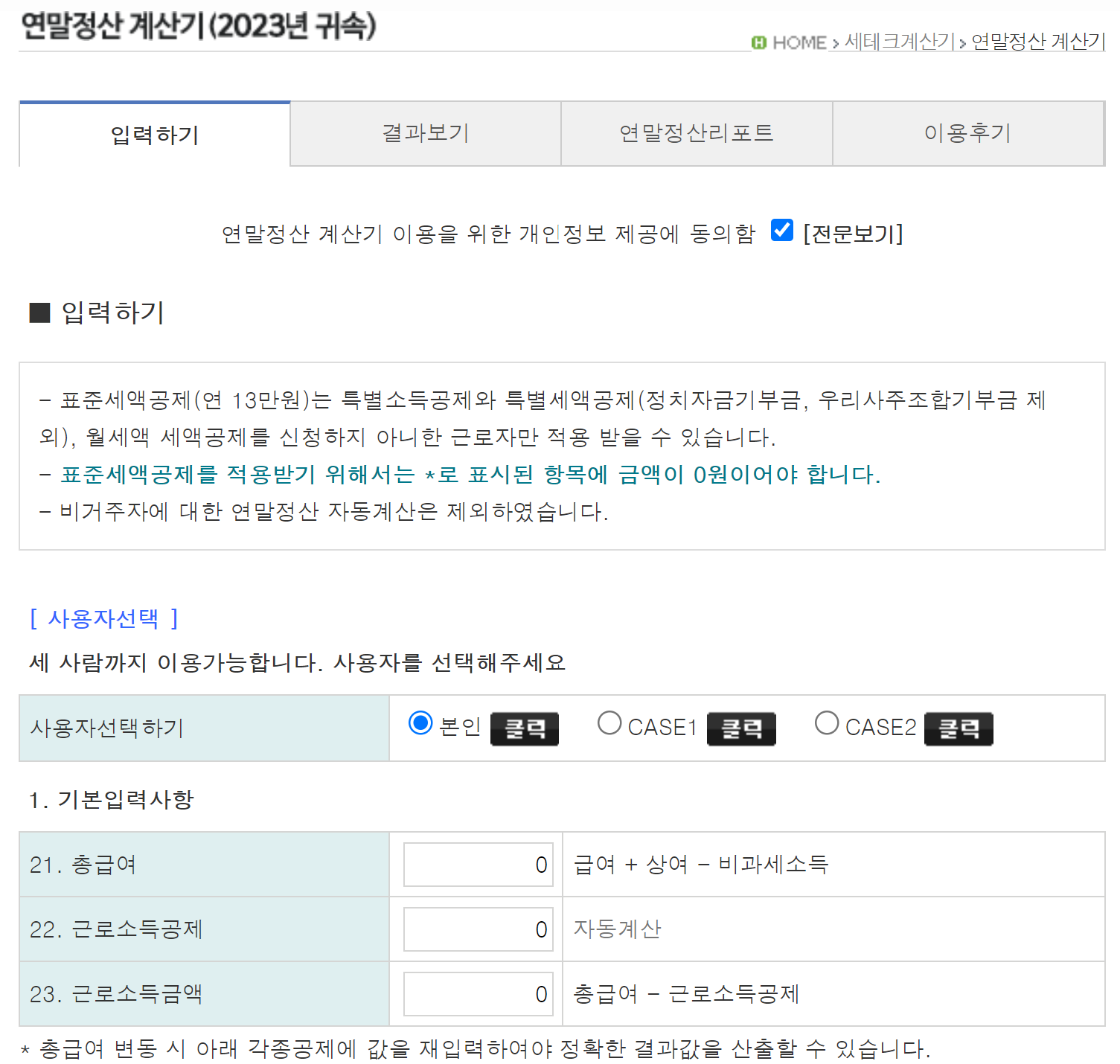The width and height of the screenshot is (1120, 1064).
Task: Open the 연말정산리포트 tab
Action: [x=697, y=133]
